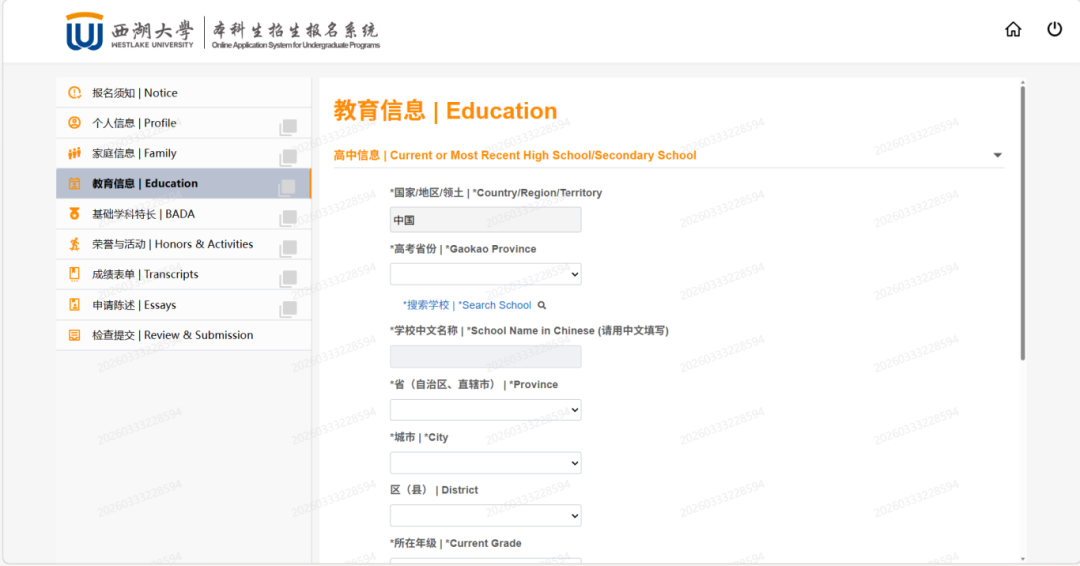Open the Notice menu item
This screenshot has width=1080, height=566.
pos(184,92)
